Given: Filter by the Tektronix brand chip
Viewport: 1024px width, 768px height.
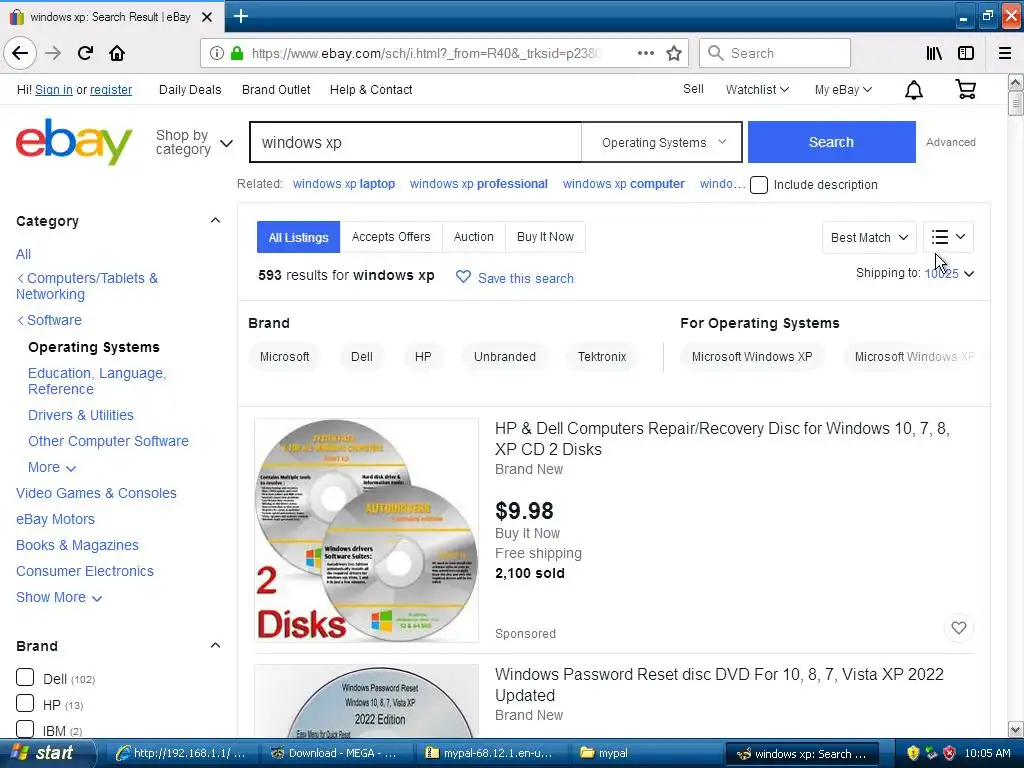Looking at the screenshot, I should [x=601, y=357].
